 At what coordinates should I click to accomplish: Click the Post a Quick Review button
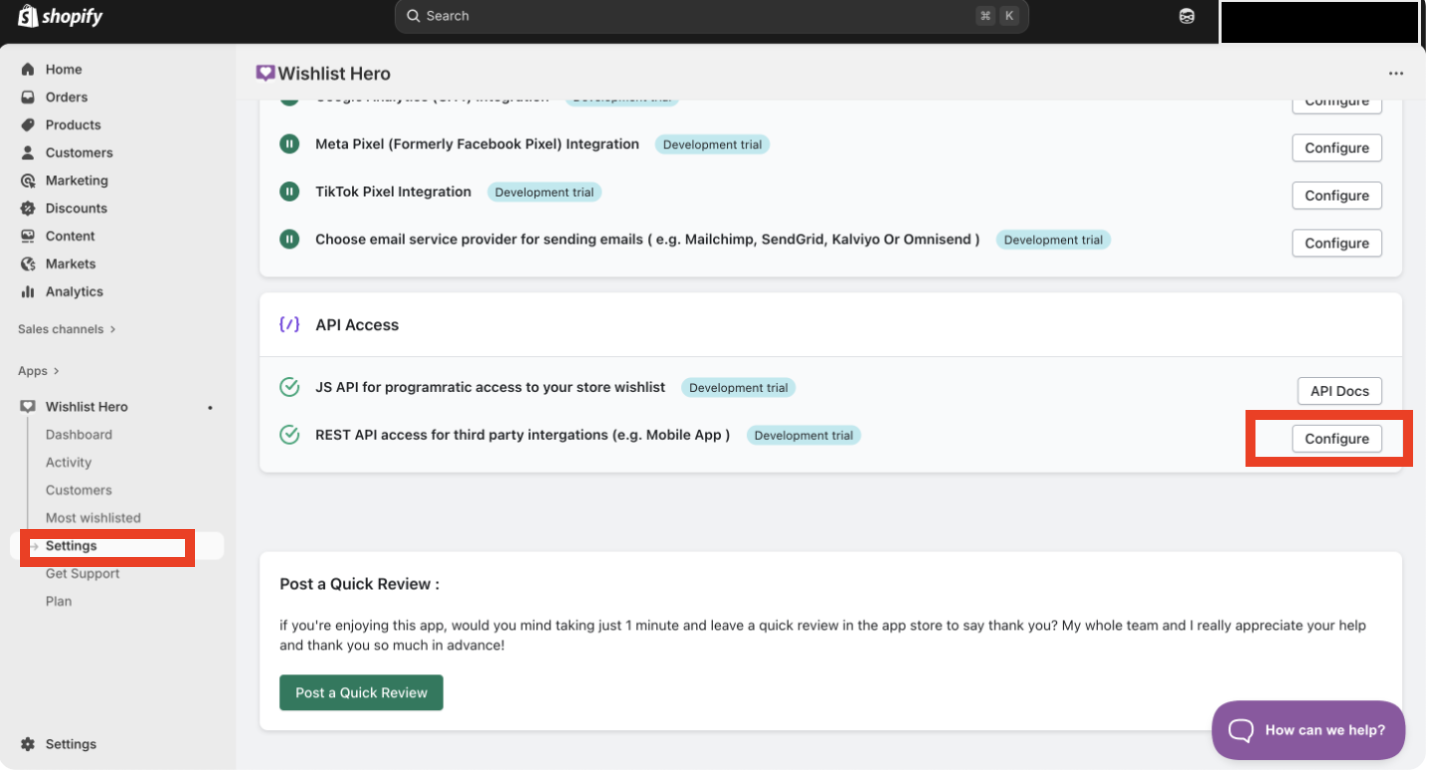tap(361, 693)
